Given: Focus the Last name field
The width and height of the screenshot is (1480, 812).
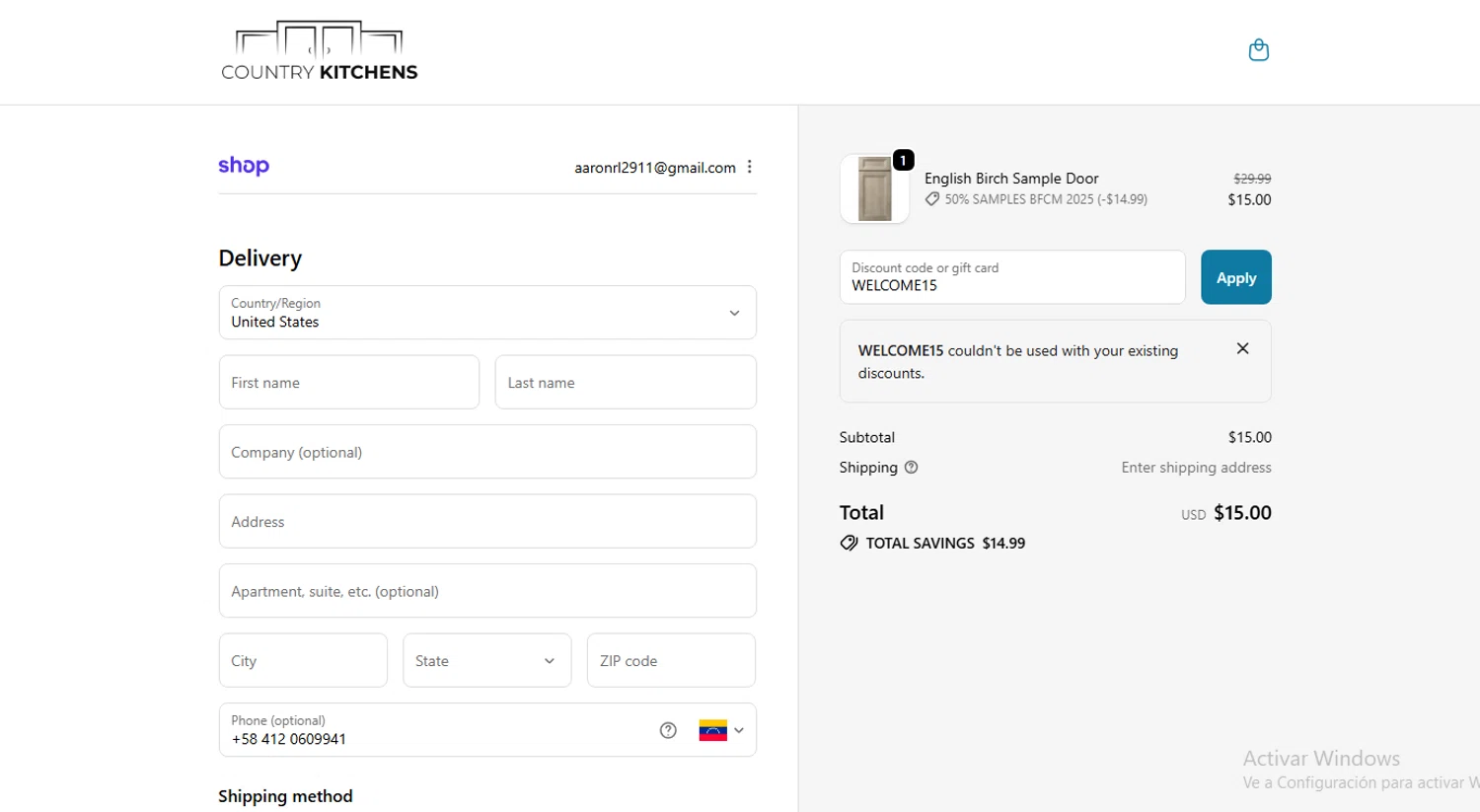Looking at the screenshot, I should [x=626, y=382].
